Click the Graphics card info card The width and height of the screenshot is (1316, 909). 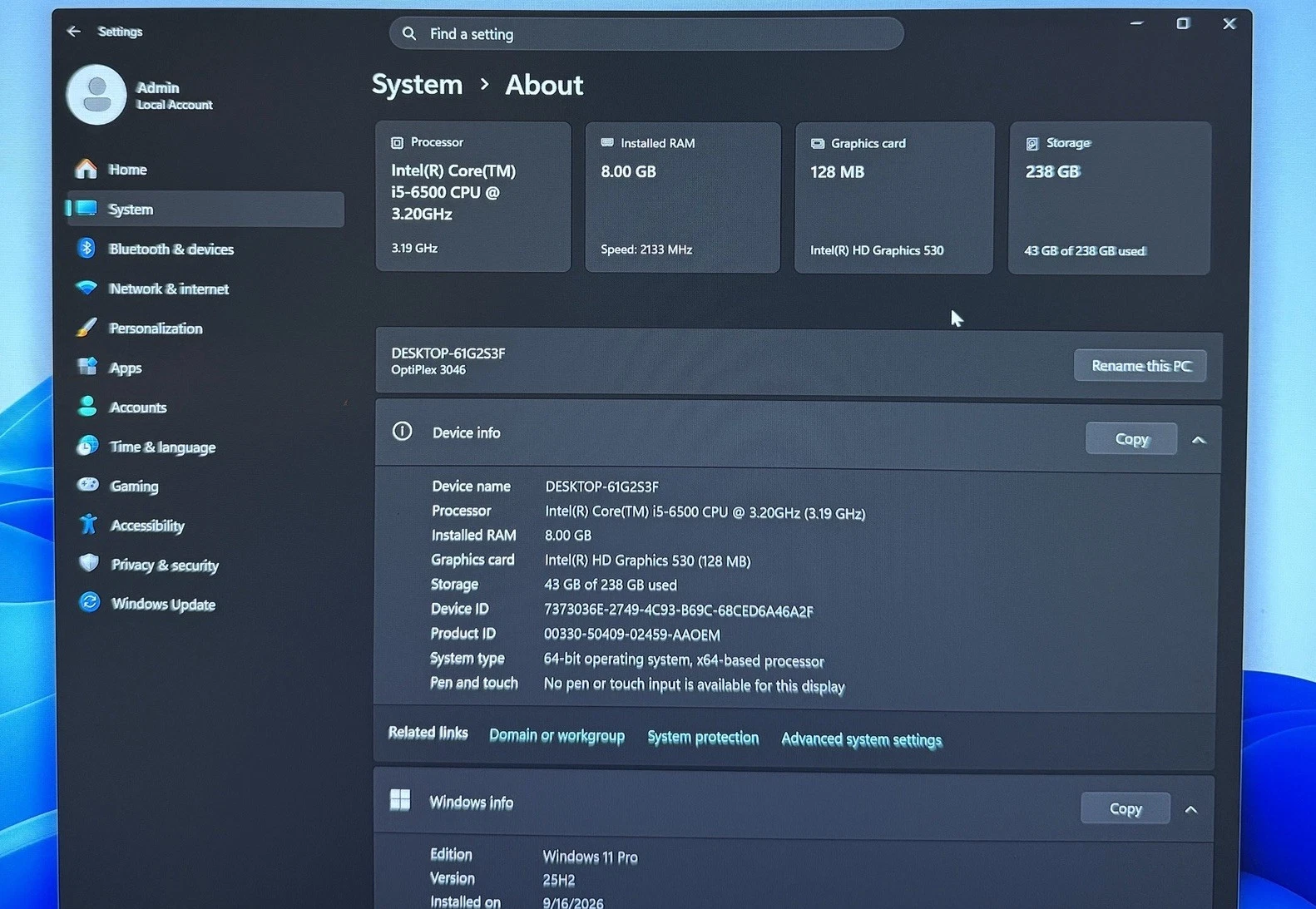(x=894, y=198)
